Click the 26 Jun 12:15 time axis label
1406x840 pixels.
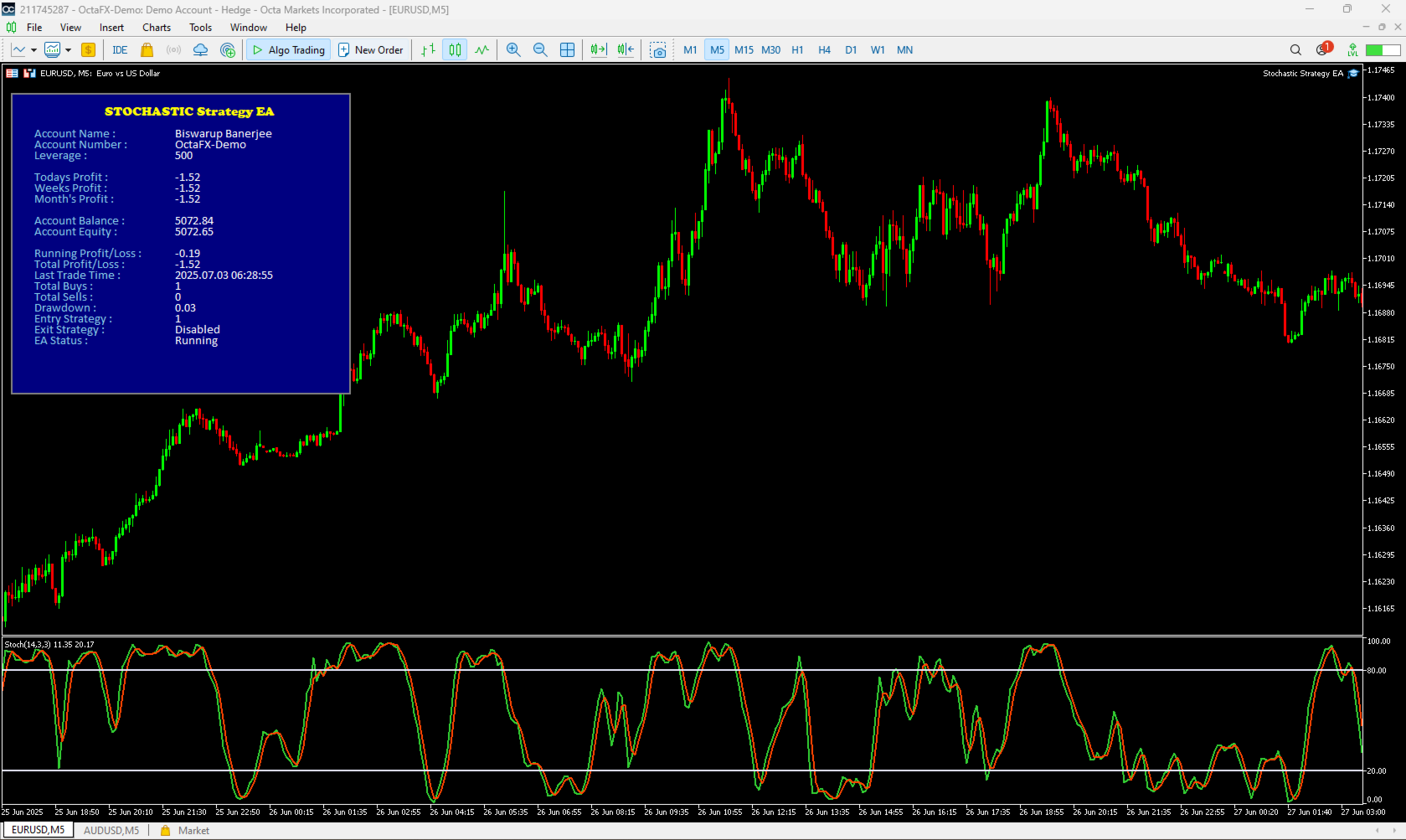[773, 812]
